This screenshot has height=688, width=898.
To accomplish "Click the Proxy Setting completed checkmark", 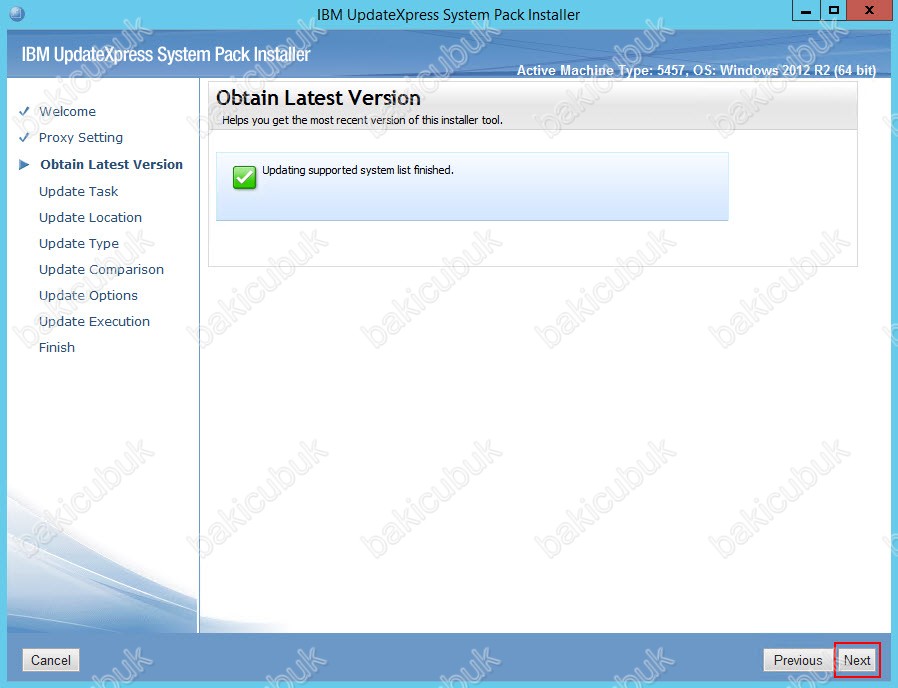I will click(24, 137).
